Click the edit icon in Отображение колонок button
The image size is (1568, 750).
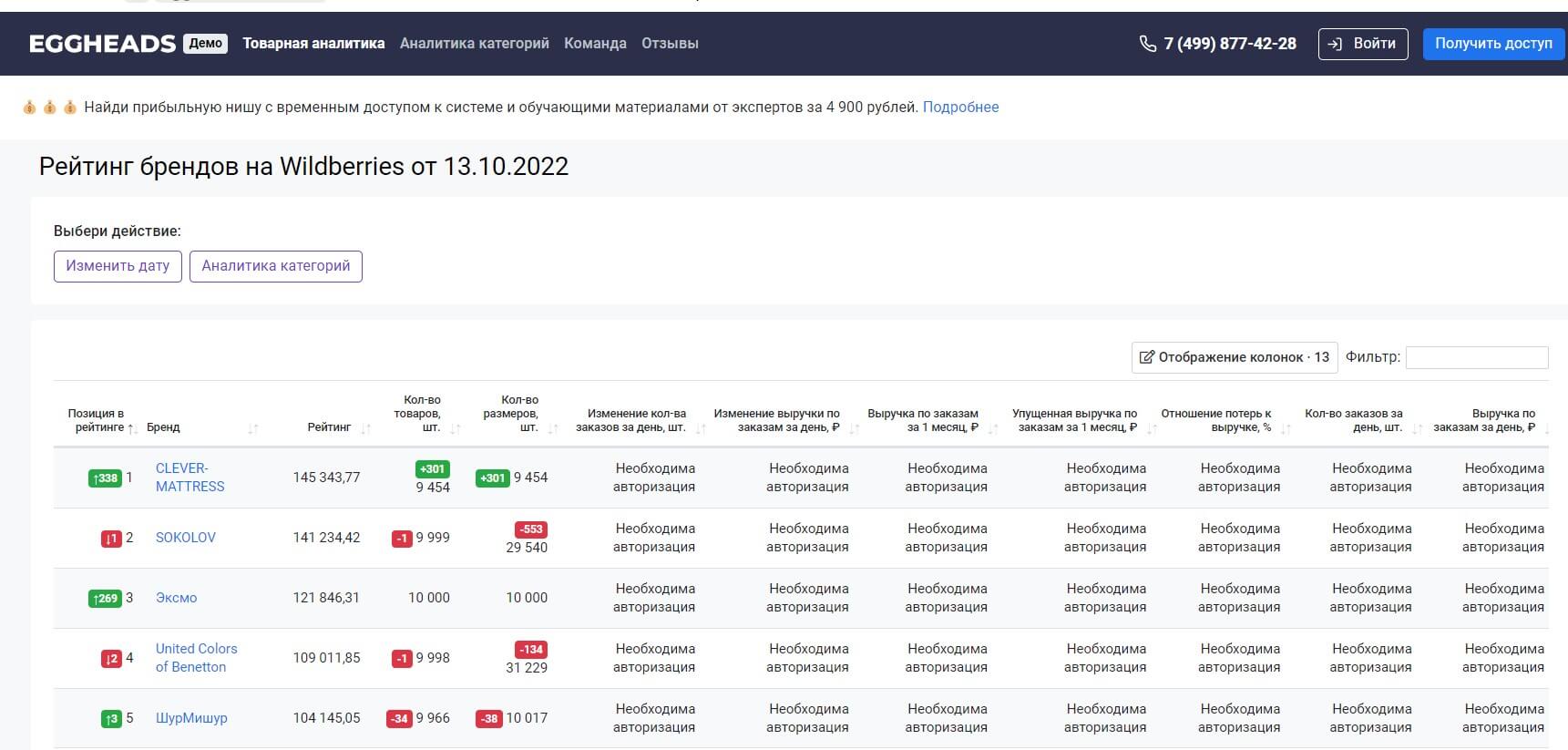1148,357
